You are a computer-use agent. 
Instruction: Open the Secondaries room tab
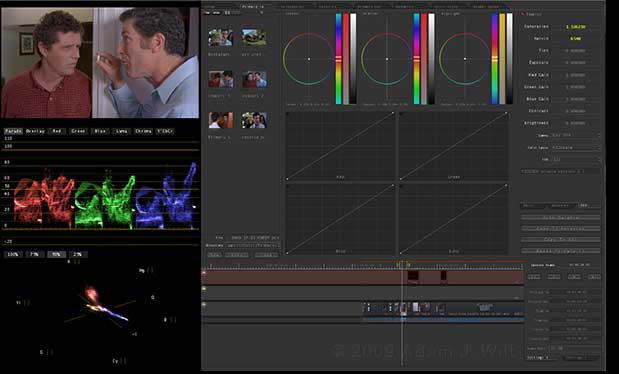click(293, 6)
